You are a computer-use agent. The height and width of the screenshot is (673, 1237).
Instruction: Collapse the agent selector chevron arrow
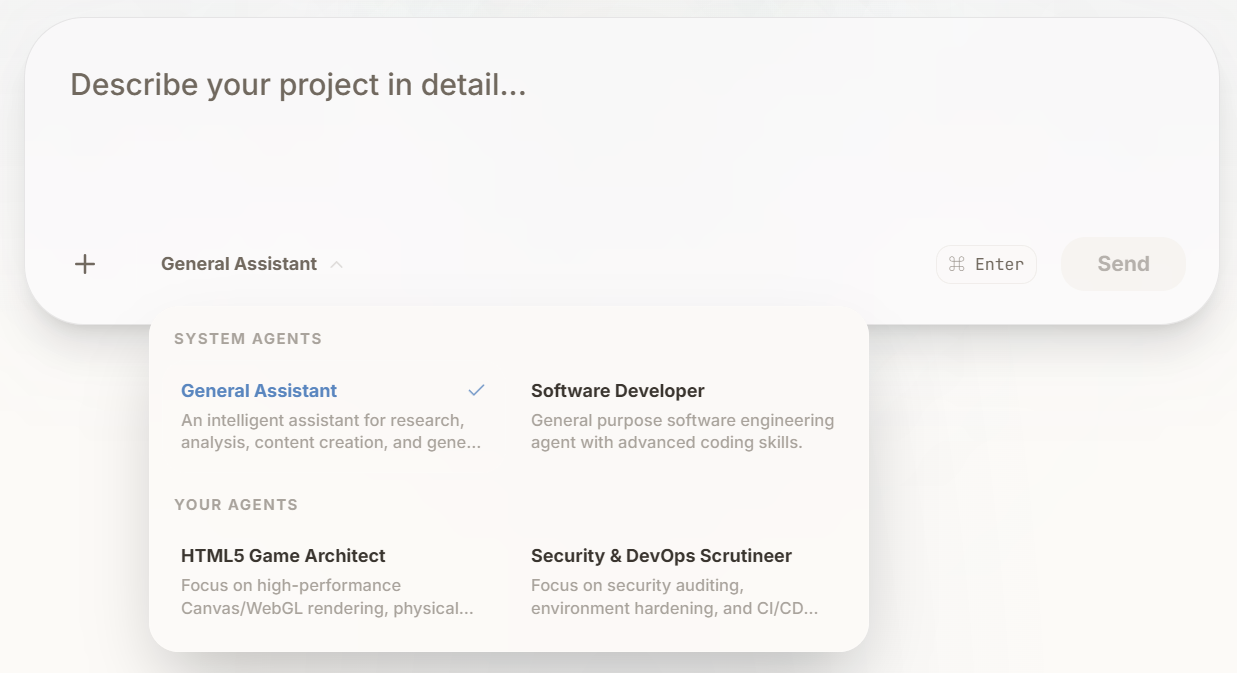337,265
